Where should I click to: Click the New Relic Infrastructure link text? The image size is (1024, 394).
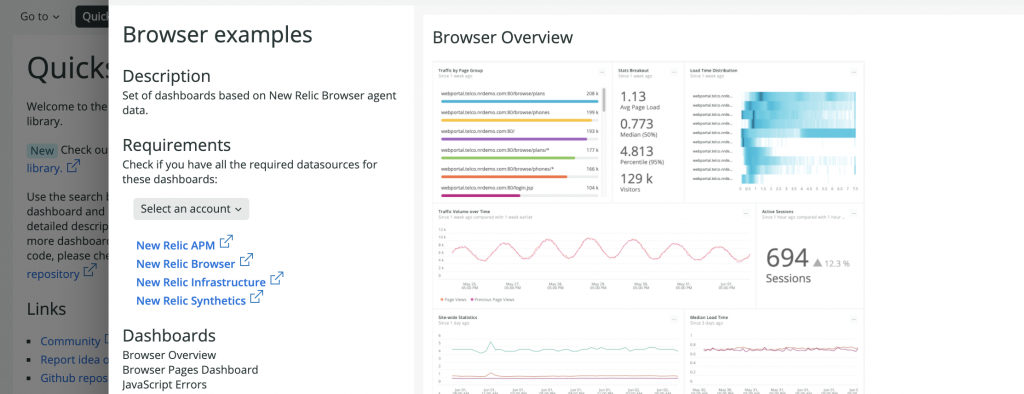tap(201, 282)
